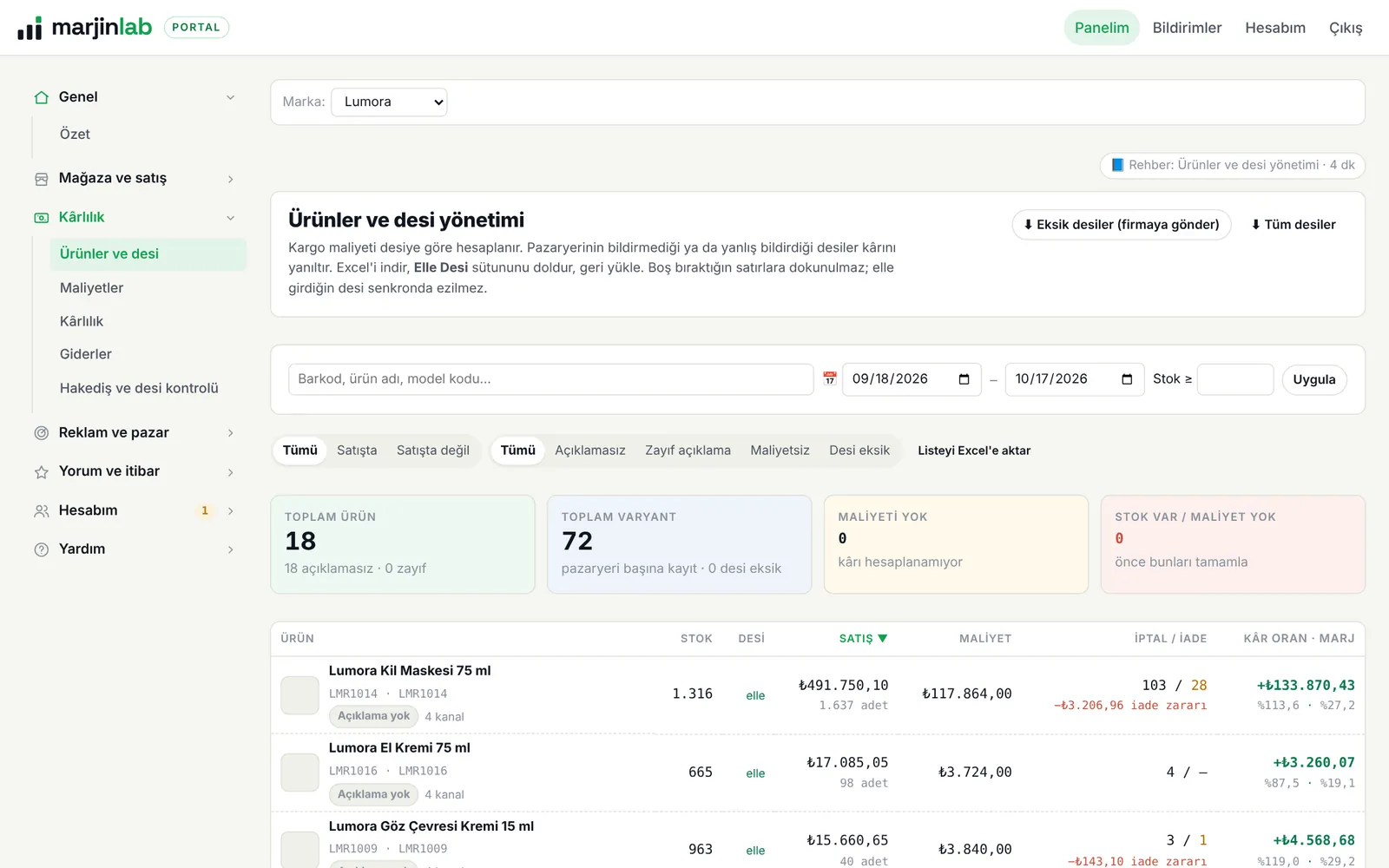
Task: Select the Açıklamasız filter tab
Action: tap(590, 450)
